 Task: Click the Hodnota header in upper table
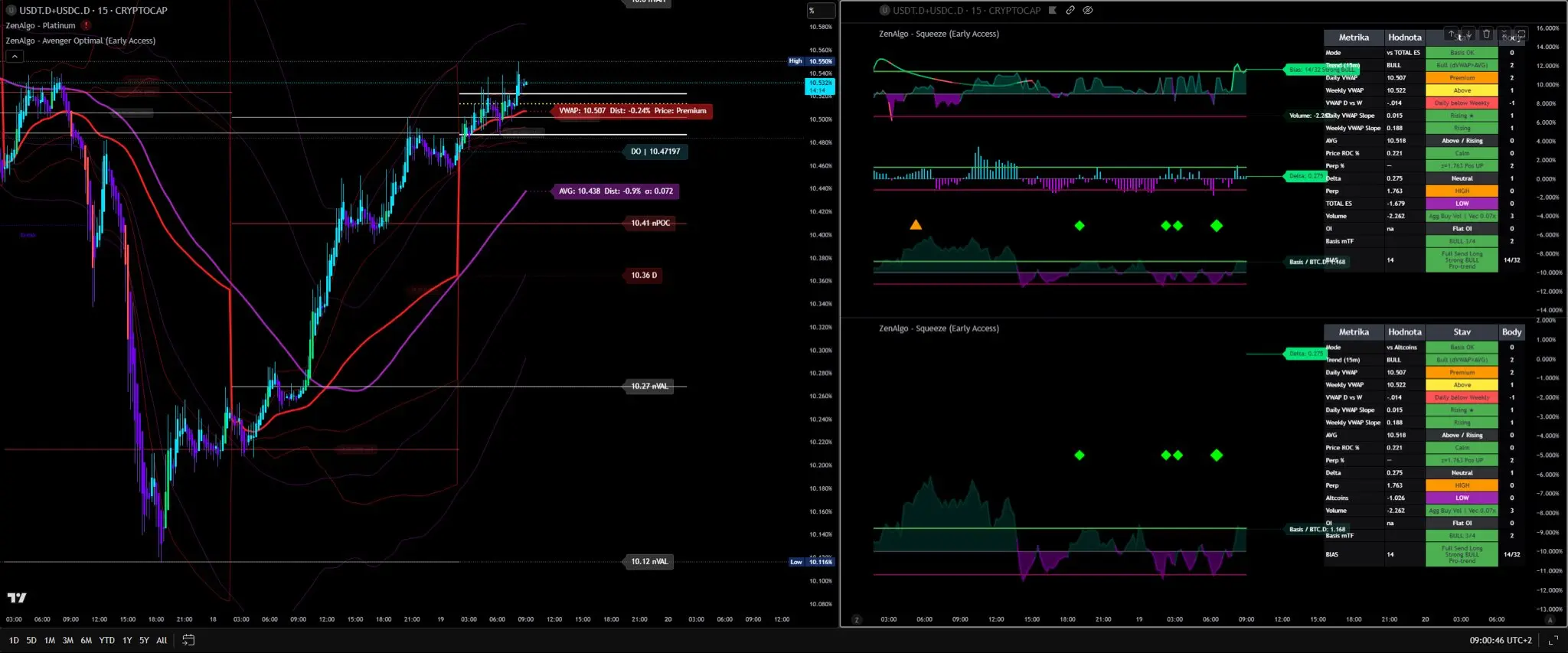(x=1405, y=38)
